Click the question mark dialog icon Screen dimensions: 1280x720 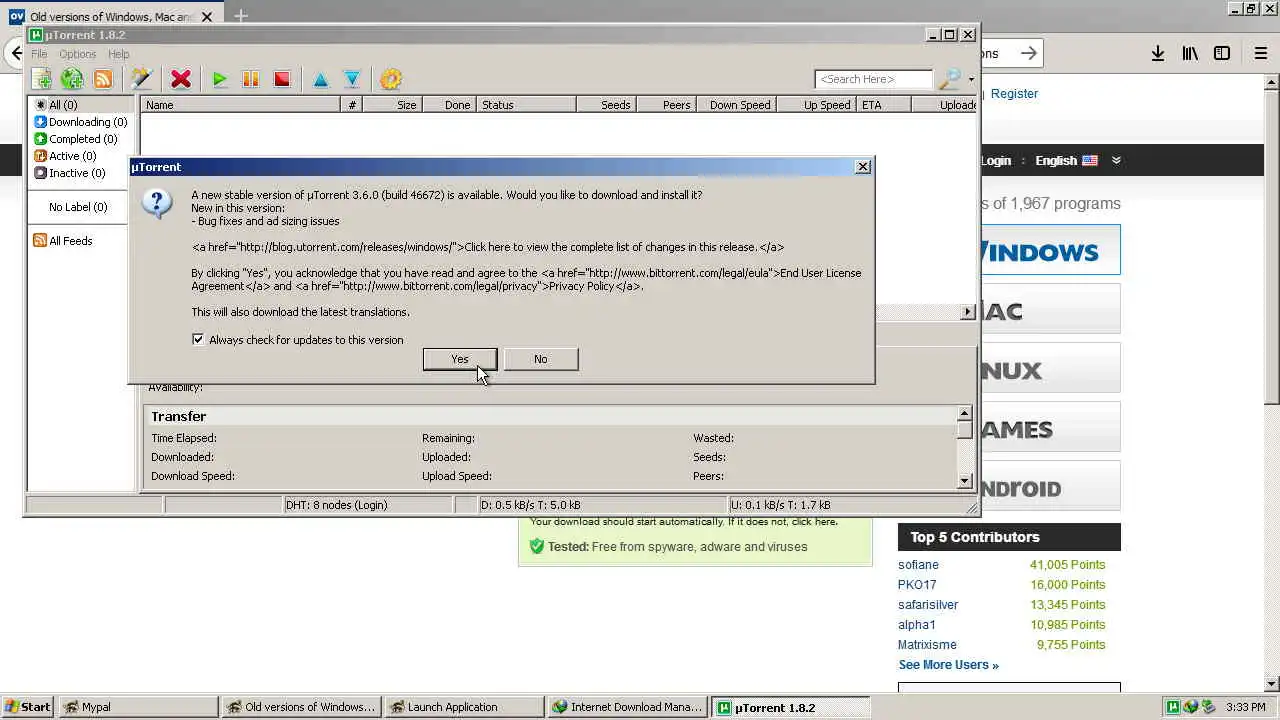pyautogui.click(x=157, y=203)
